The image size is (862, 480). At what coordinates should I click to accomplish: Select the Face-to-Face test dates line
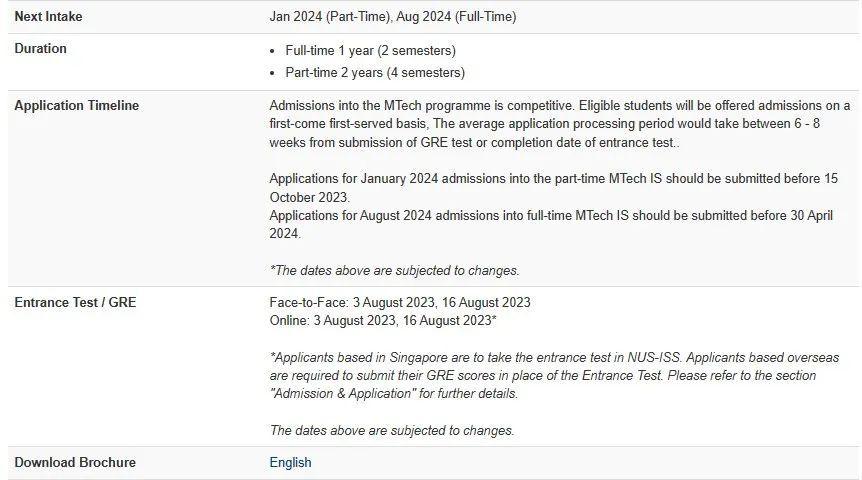[400, 302]
